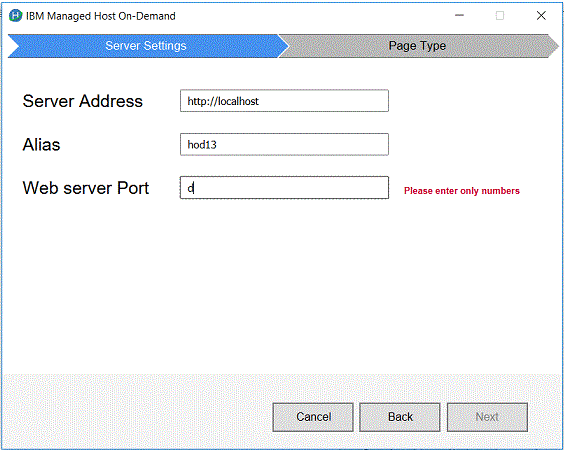This screenshot has width=564, height=451.
Task: Minimize the Managed Host On-Demand window
Action: click(459, 15)
